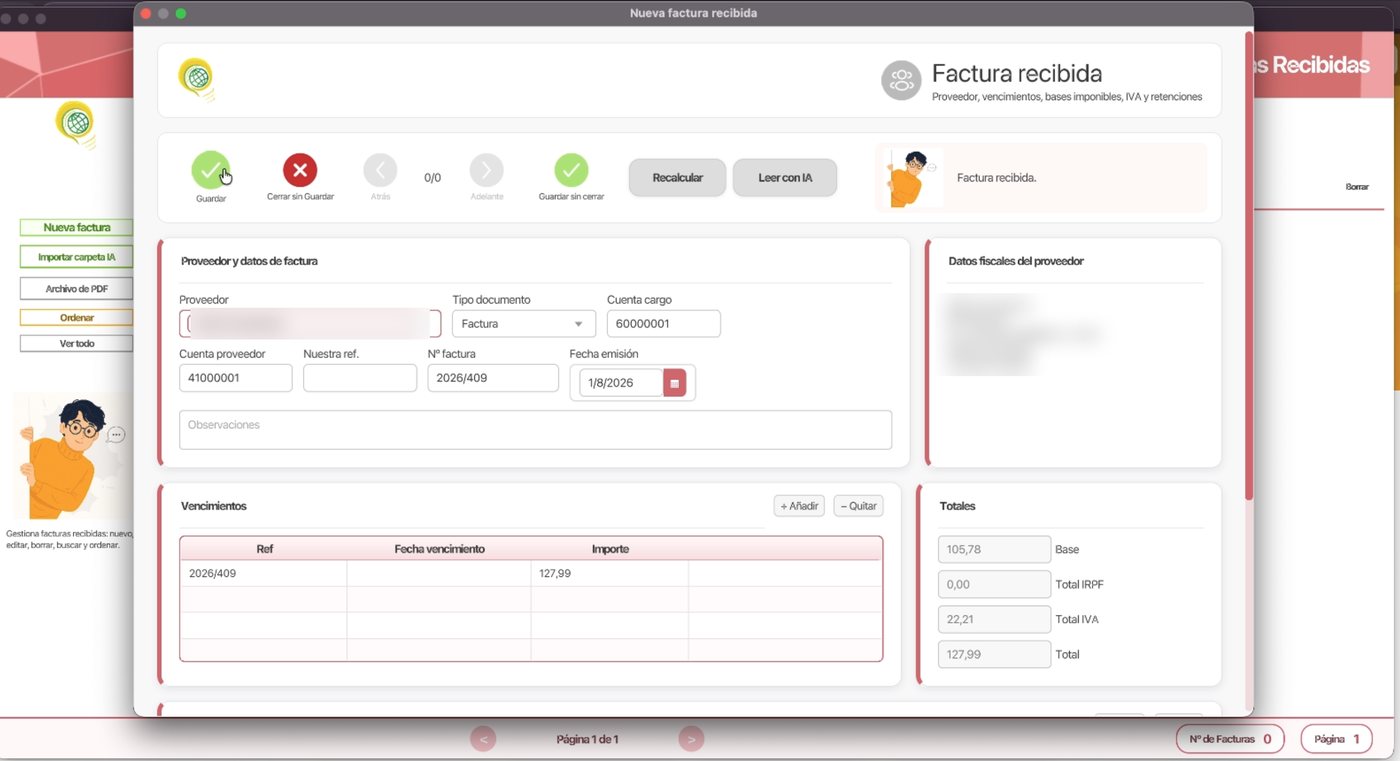Image resolution: width=1400 pixels, height=761 pixels.
Task: Click the Nº de Facturas counter in background window
Action: point(1230,739)
